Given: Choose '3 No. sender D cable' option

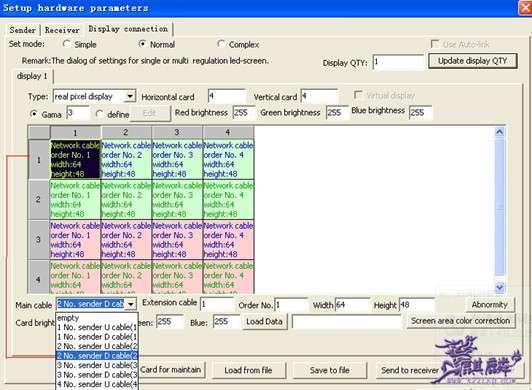Looking at the screenshot, I should (x=97, y=375).
